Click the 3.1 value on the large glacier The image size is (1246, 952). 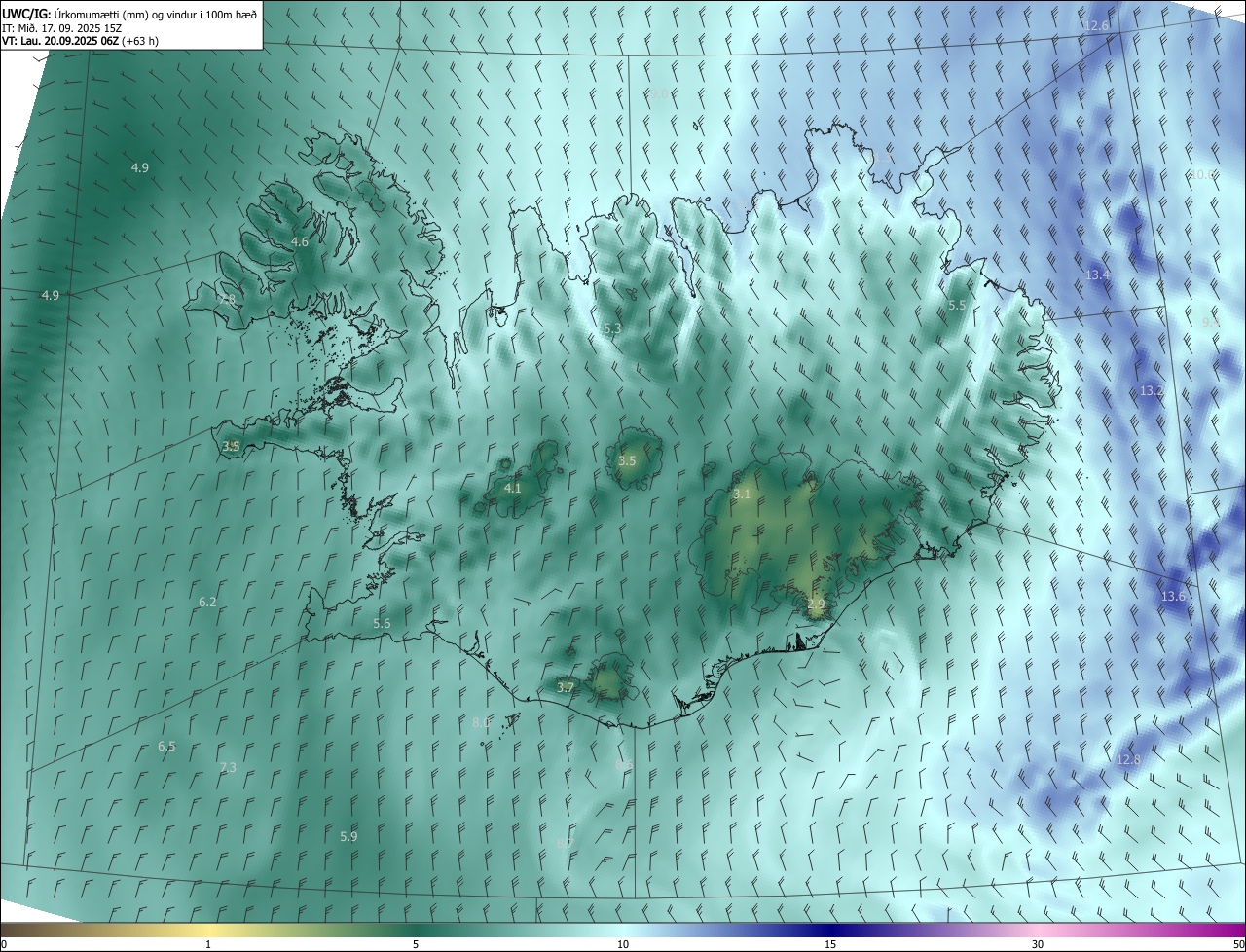click(x=742, y=494)
